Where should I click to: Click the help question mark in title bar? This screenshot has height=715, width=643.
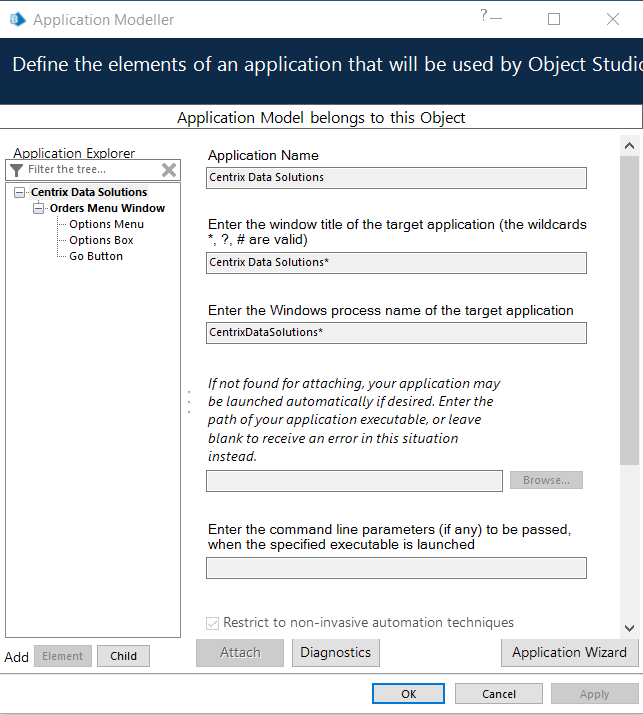(x=484, y=15)
